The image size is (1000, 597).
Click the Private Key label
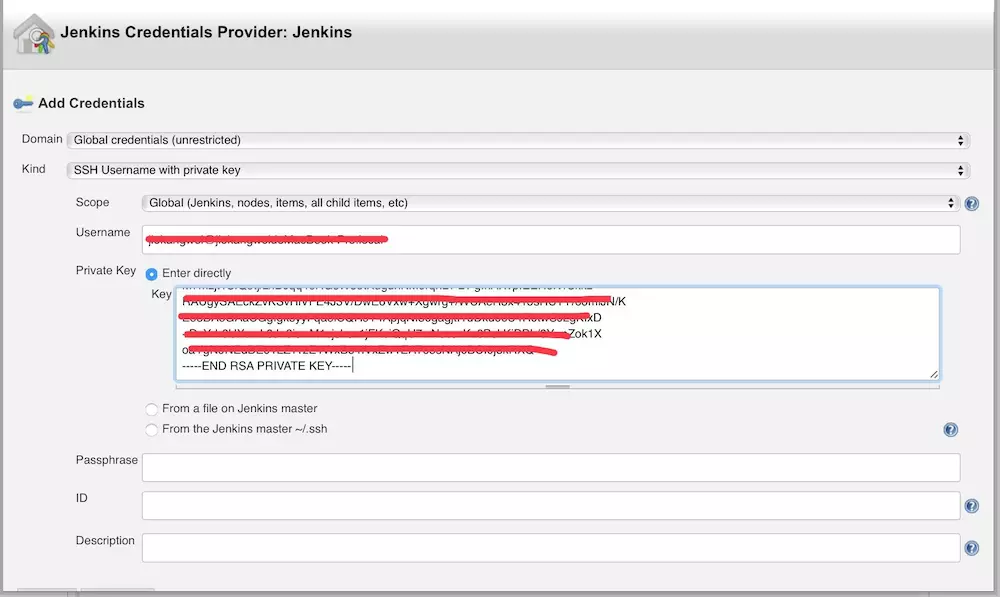[106, 270]
